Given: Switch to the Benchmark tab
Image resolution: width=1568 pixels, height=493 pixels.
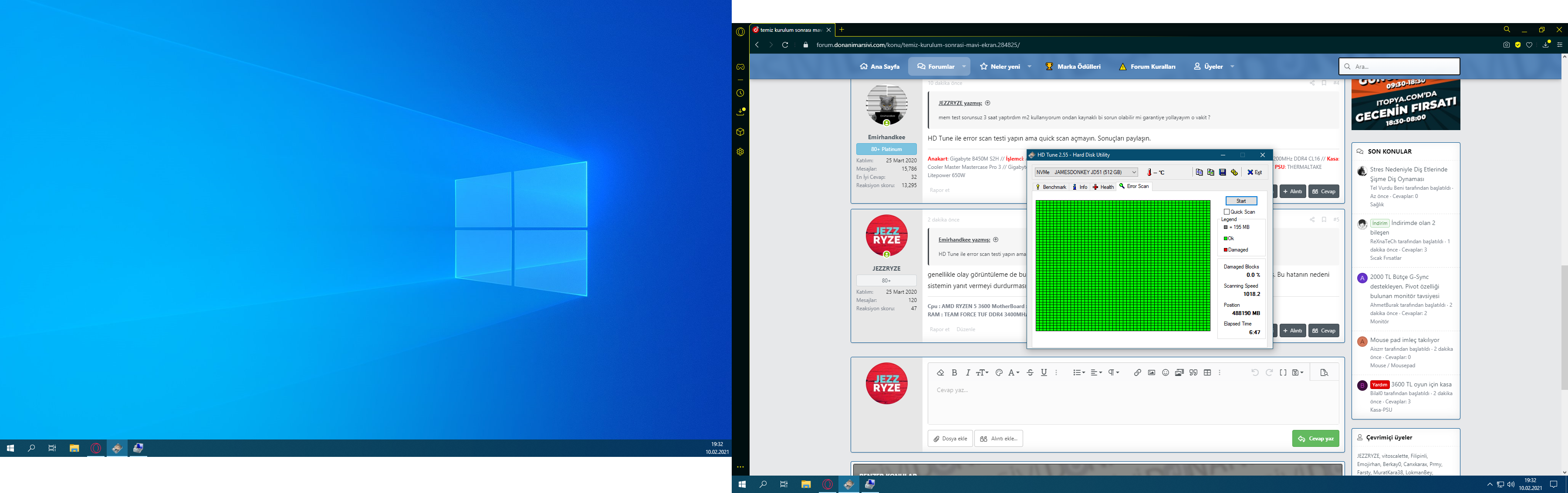Looking at the screenshot, I should pyautogui.click(x=1051, y=187).
